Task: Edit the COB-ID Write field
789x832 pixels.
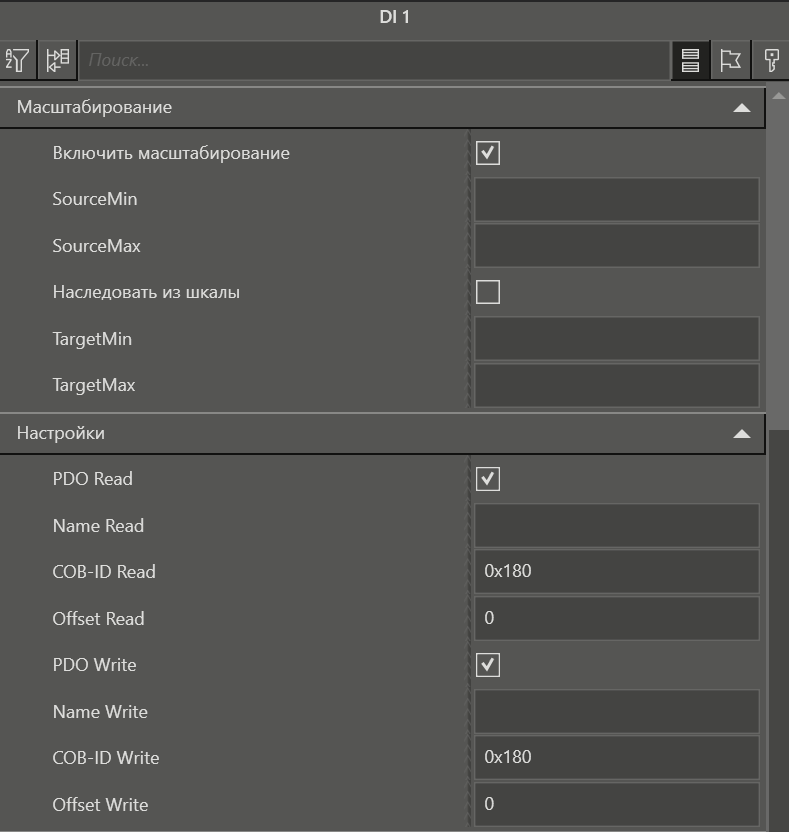Action: [x=617, y=758]
